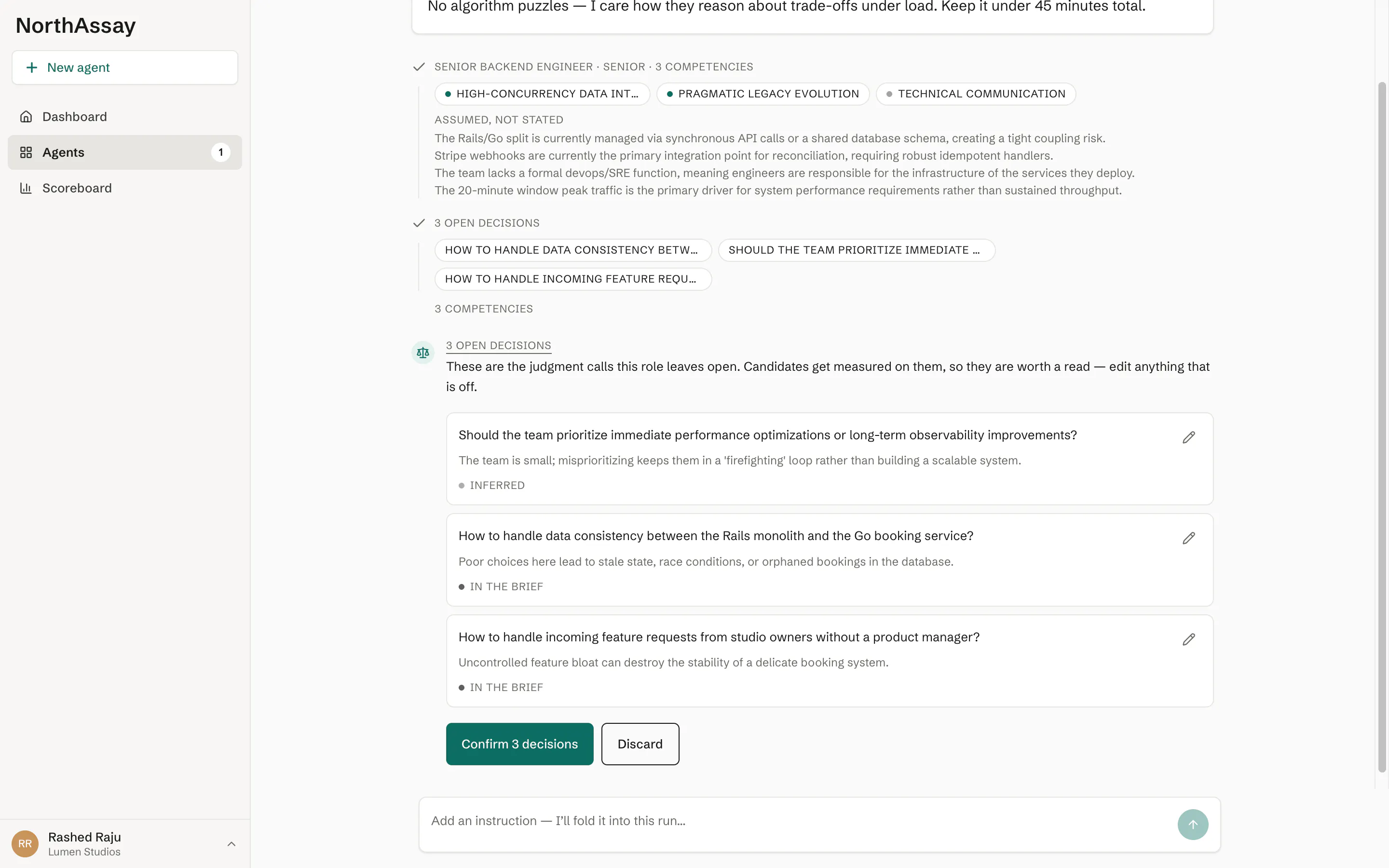Click the Dashboard home icon
The height and width of the screenshot is (868, 1389).
pos(26,117)
